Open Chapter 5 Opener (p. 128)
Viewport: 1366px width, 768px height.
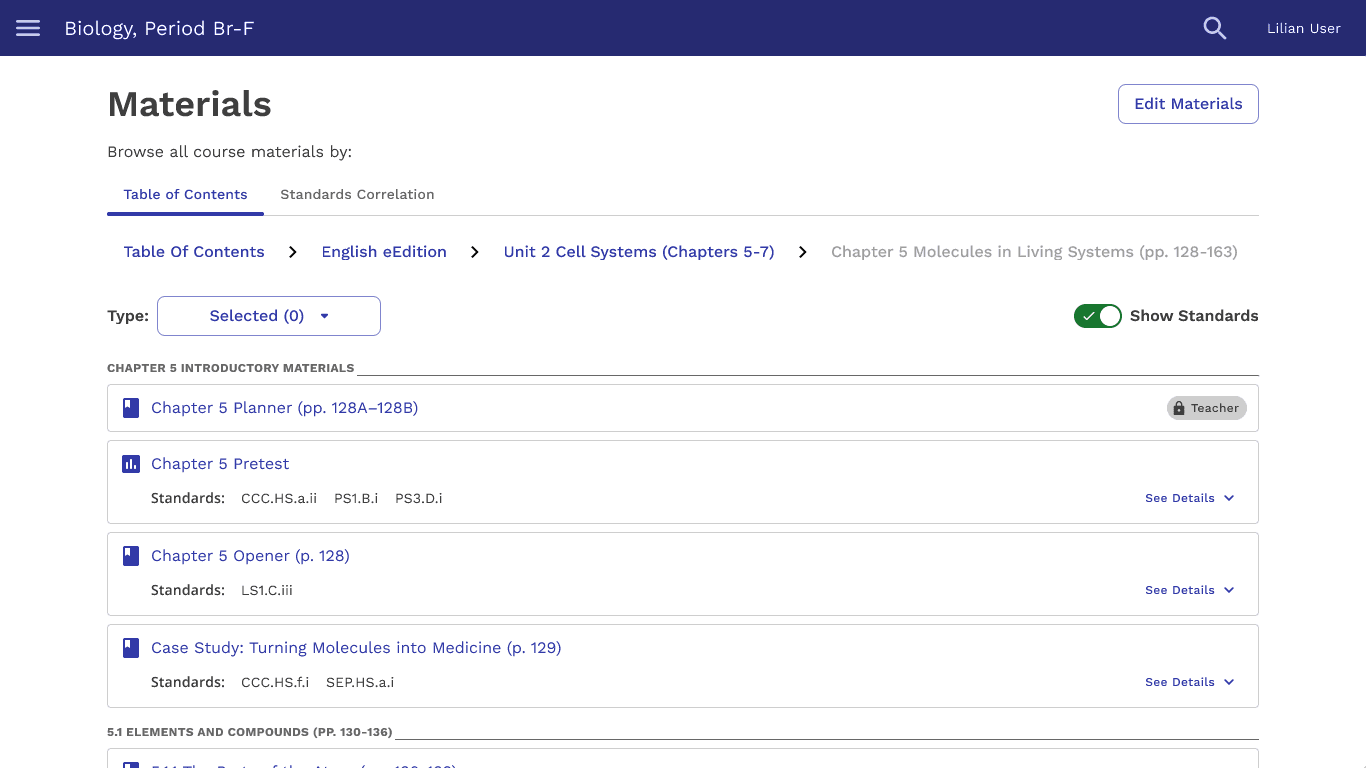click(250, 555)
